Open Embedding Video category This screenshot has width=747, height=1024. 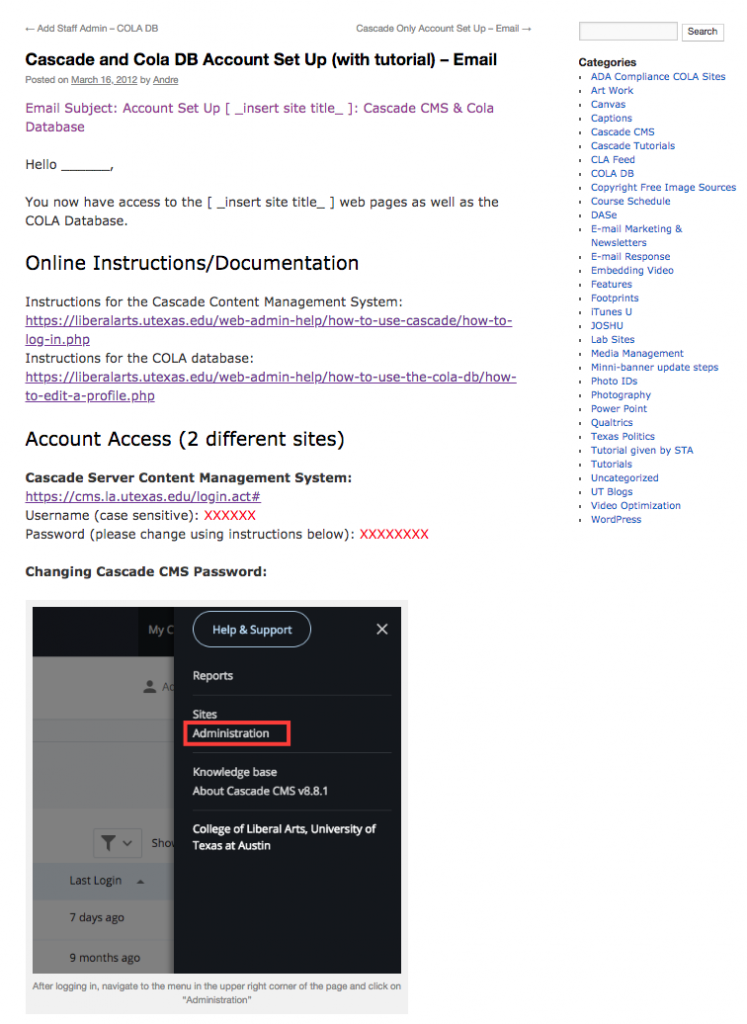pyautogui.click(x=632, y=270)
